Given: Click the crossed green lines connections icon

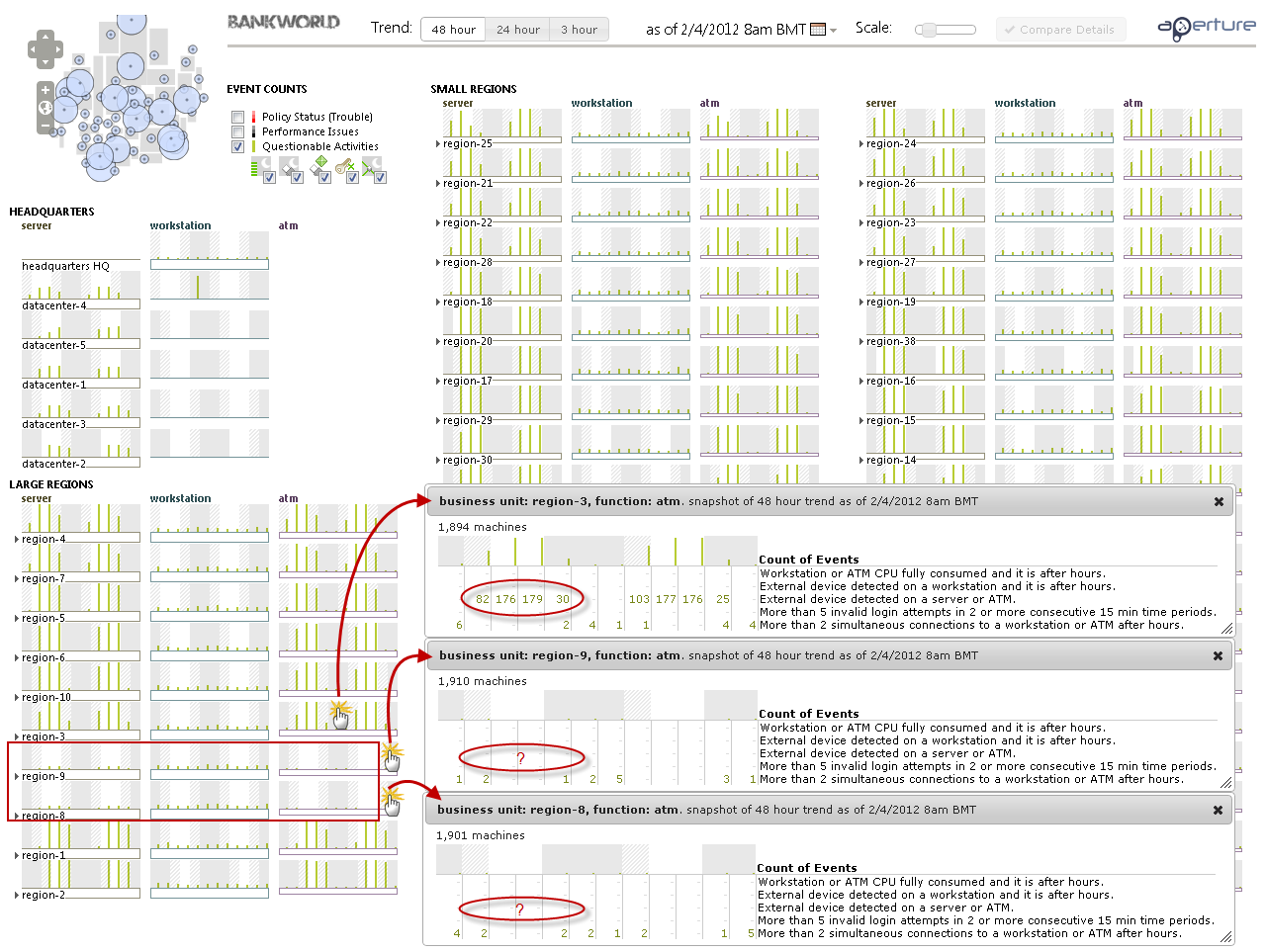Looking at the screenshot, I should point(371,167).
